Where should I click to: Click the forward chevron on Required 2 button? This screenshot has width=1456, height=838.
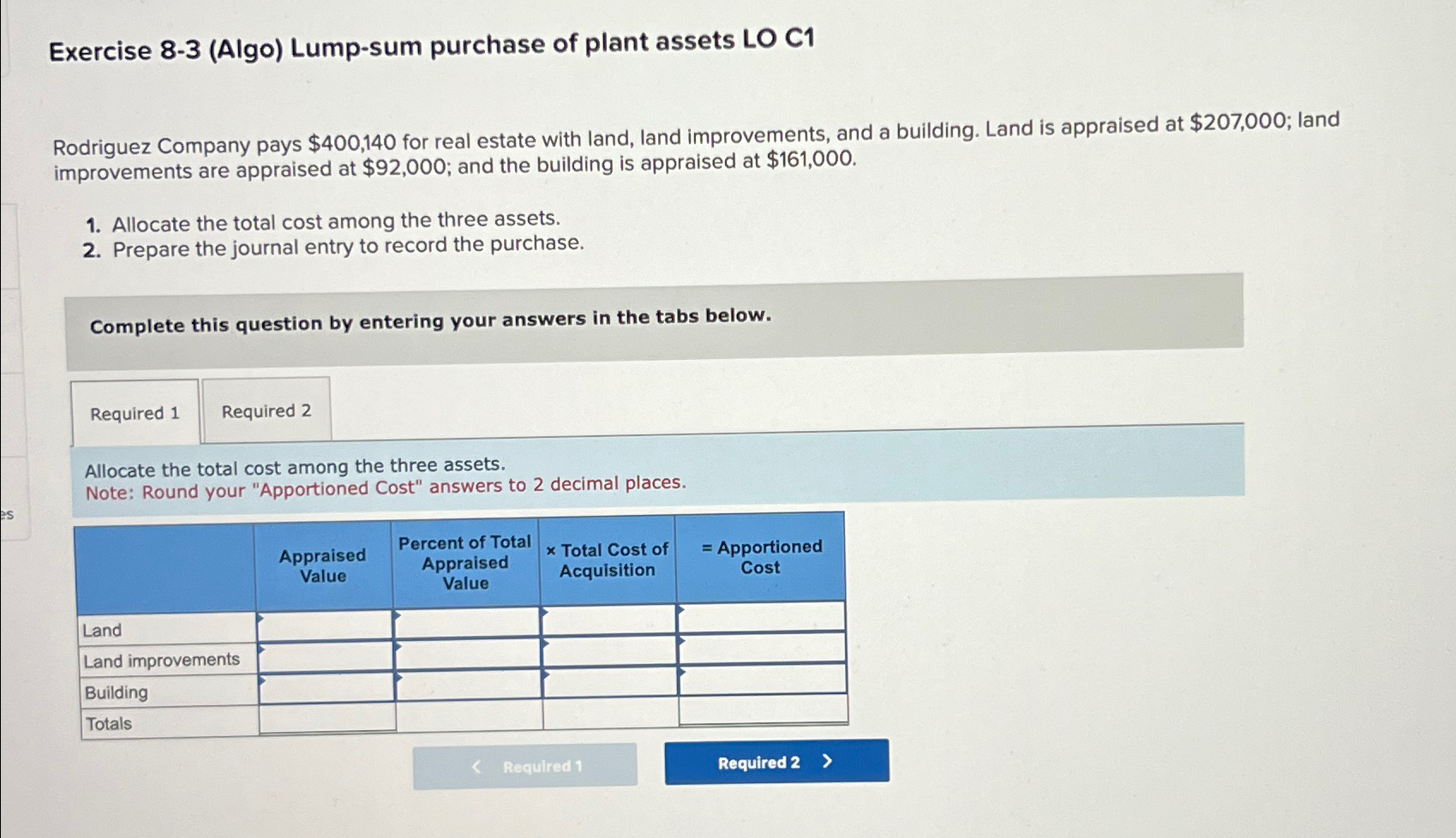pyautogui.click(x=825, y=759)
